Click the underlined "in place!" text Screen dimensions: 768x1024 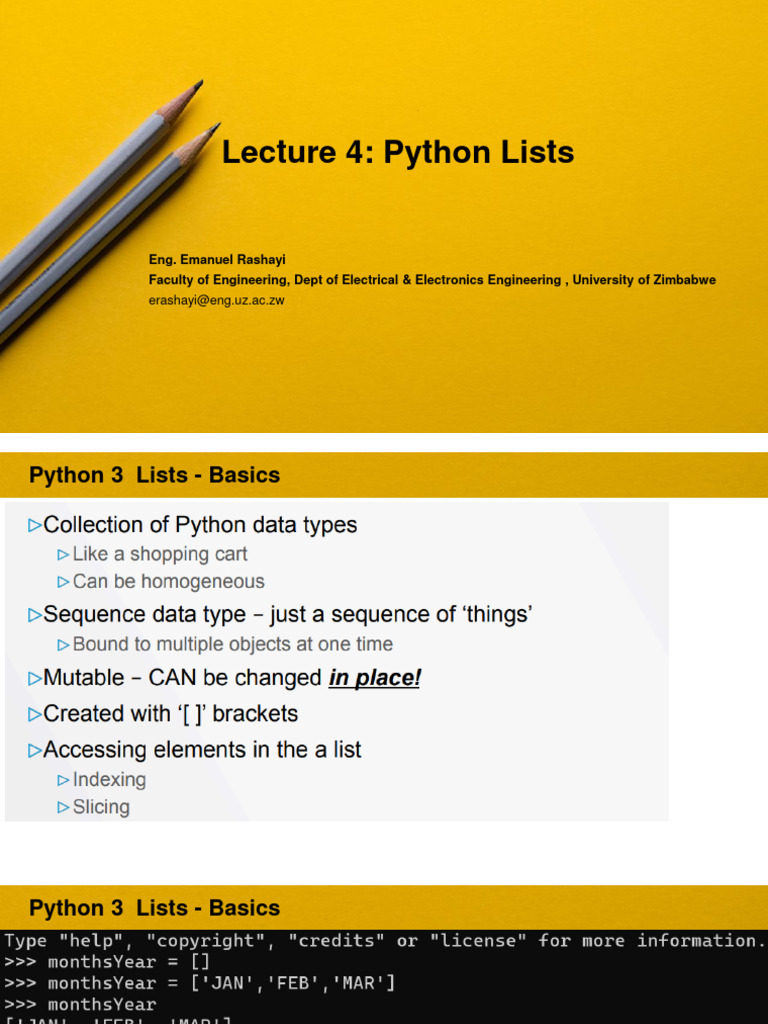375,678
